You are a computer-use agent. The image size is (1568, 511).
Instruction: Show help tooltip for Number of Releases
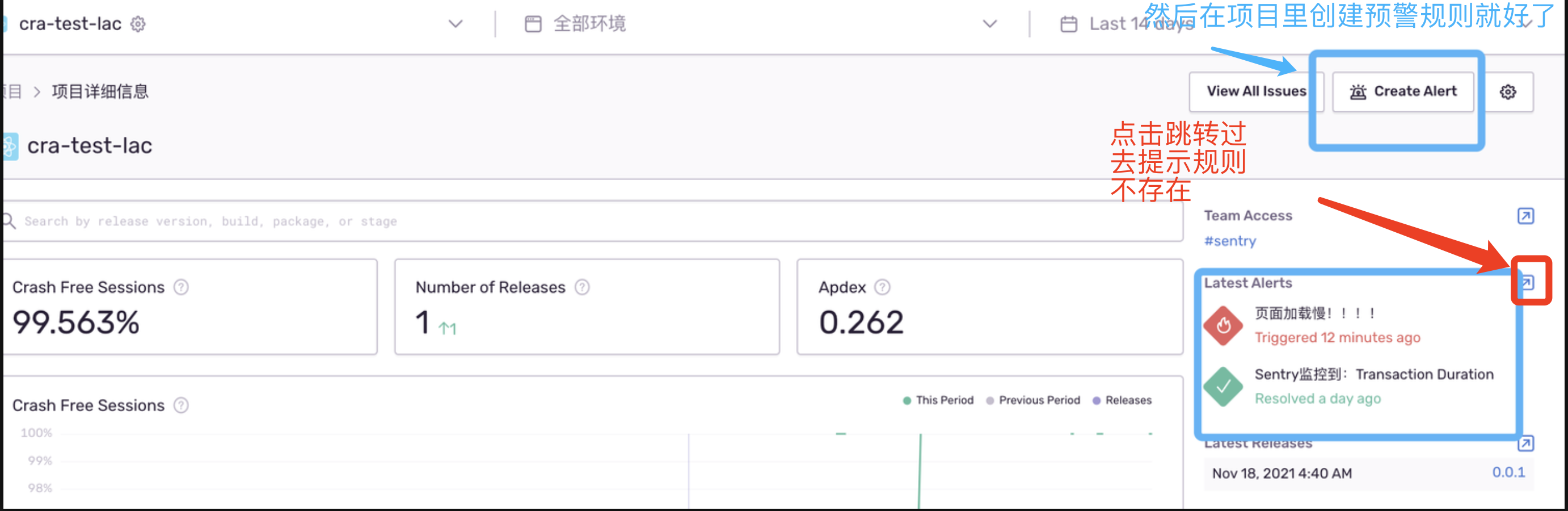click(582, 287)
